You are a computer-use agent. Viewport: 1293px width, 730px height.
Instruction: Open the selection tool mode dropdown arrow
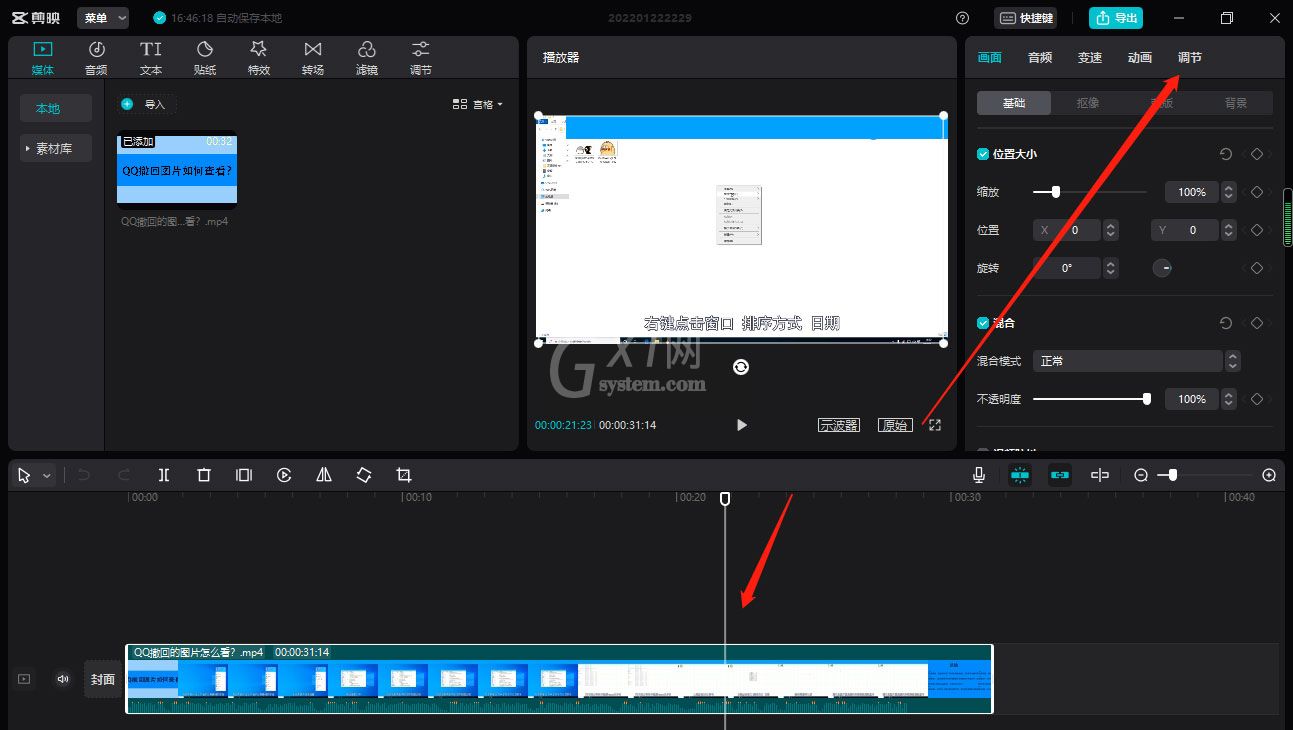pos(46,476)
